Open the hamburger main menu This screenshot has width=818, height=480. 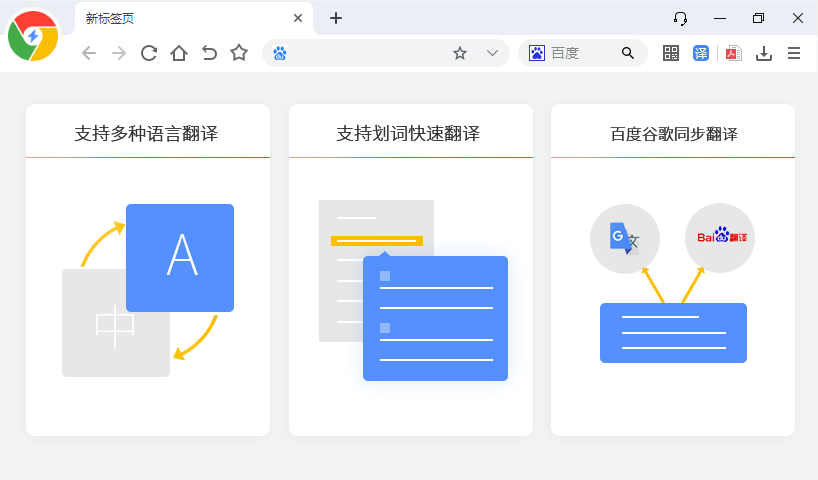(x=795, y=53)
